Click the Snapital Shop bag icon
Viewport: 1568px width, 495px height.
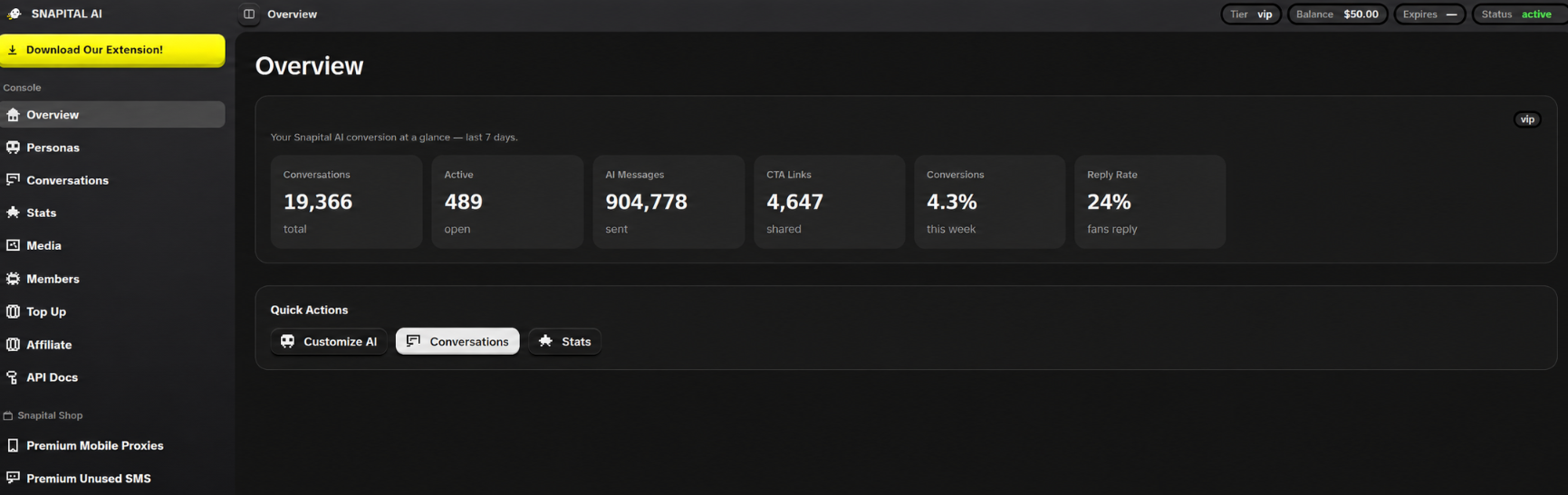click(8, 415)
